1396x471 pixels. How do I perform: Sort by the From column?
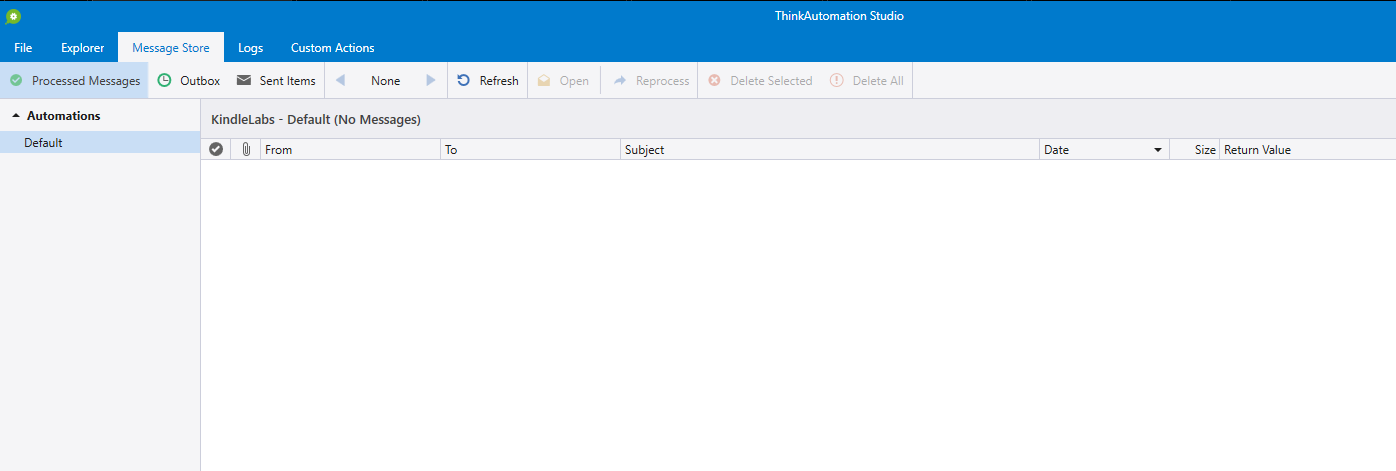click(351, 150)
